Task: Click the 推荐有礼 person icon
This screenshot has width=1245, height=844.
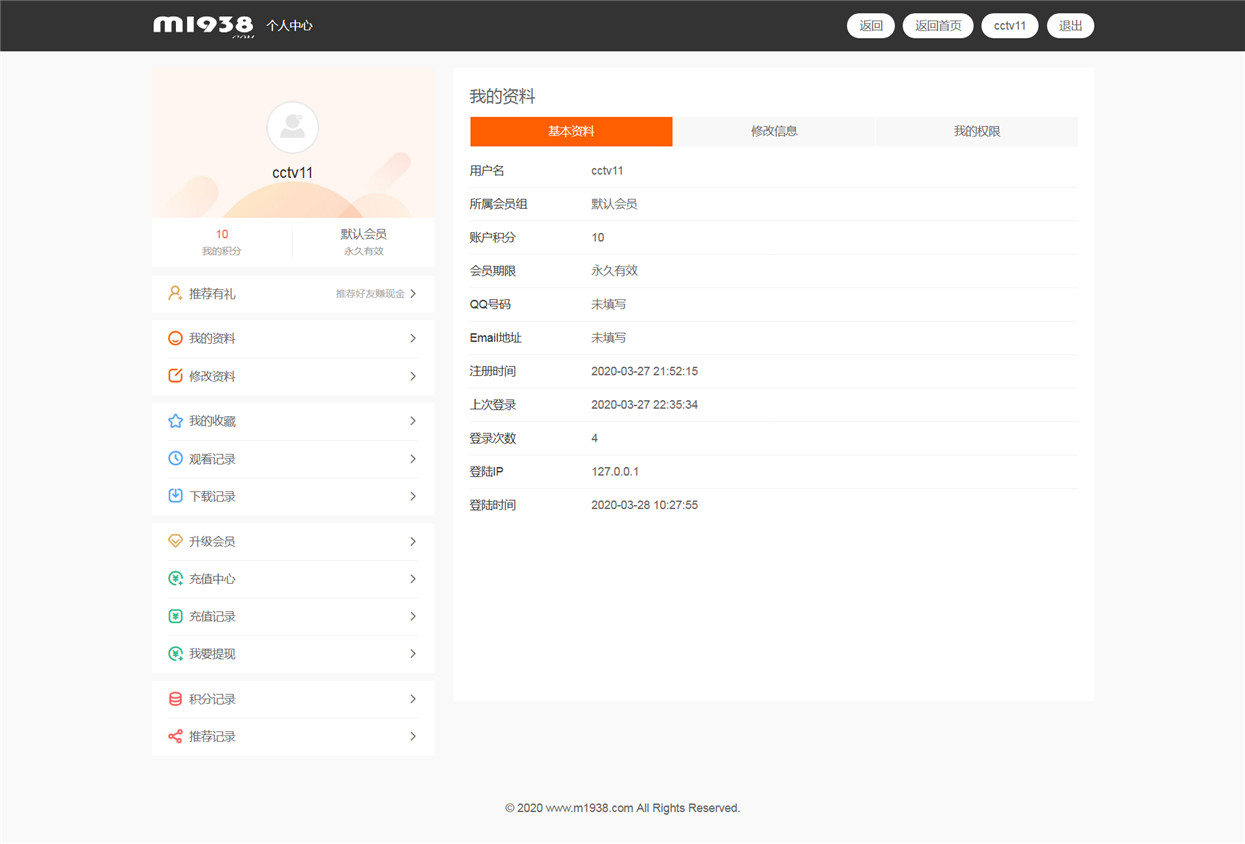Action: (175, 294)
